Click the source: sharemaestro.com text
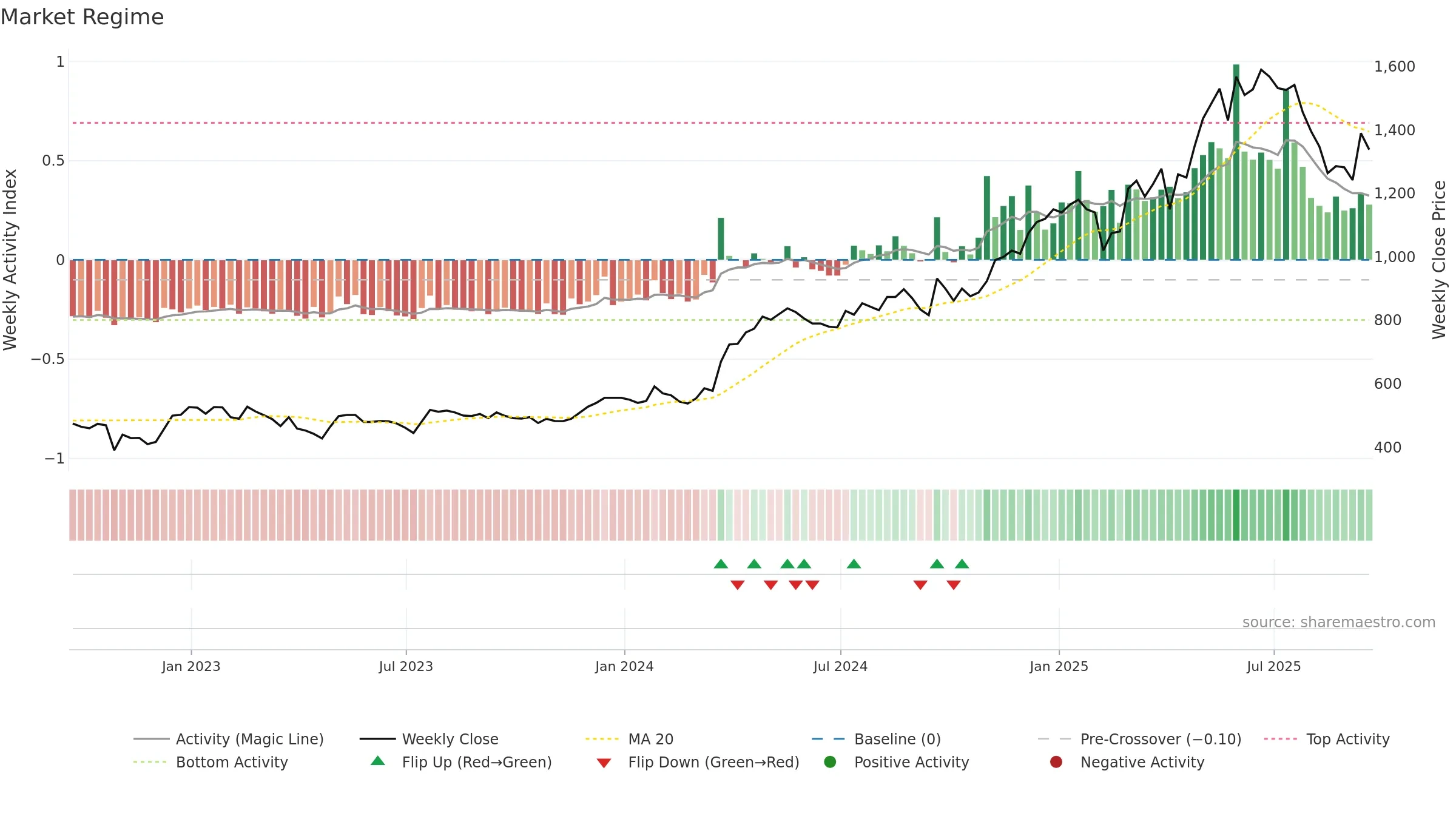The width and height of the screenshot is (1456, 819). (x=1339, y=622)
